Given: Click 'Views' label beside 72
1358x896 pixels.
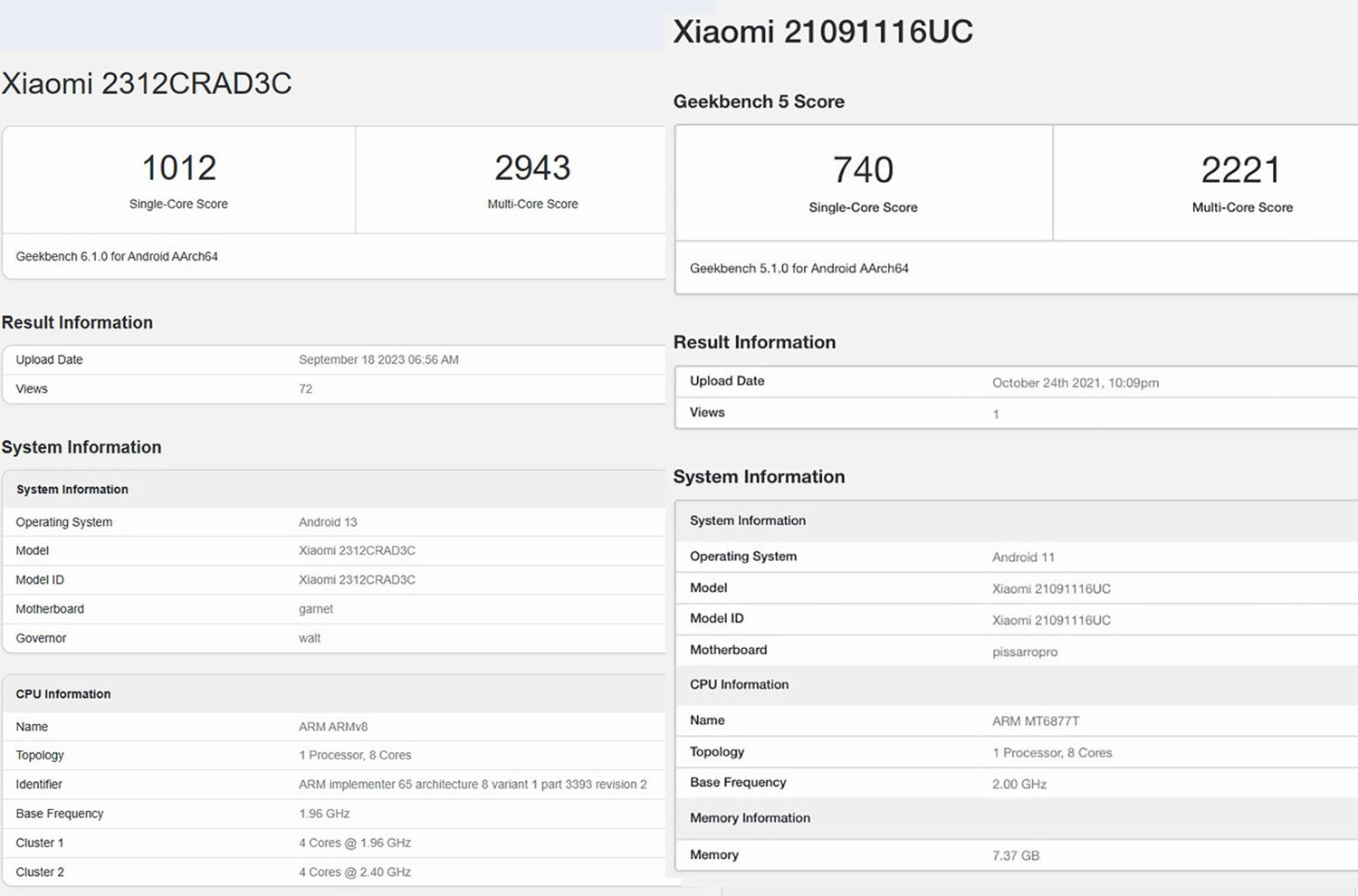Looking at the screenshot, I should coord(32,388).
